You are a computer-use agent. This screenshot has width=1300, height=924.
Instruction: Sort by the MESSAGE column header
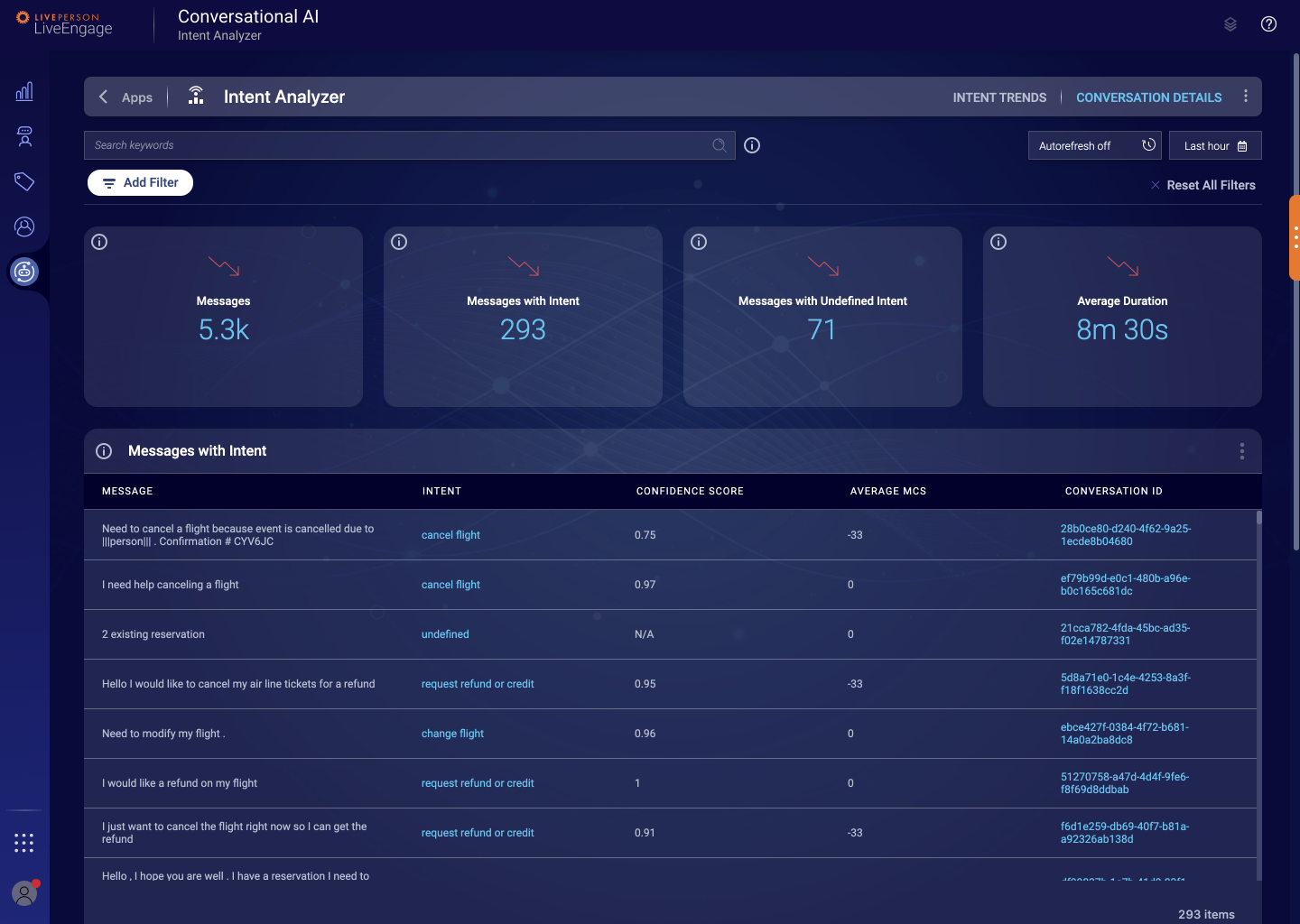point(127,491)
